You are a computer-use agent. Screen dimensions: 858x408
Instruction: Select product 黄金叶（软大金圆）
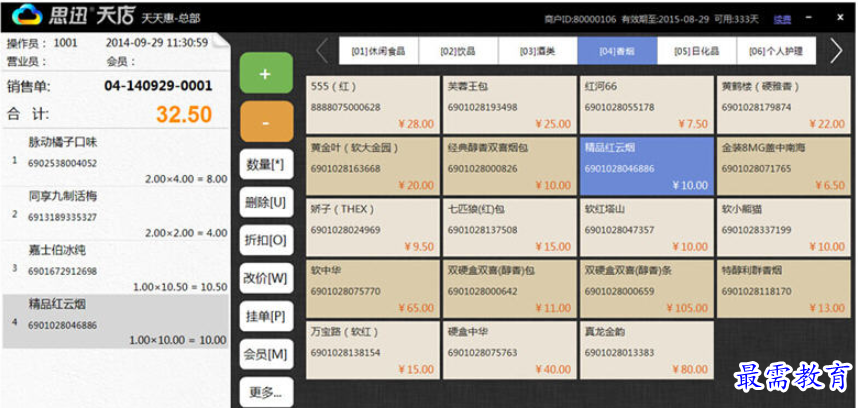pyautogui.click(x=373, y=166)
